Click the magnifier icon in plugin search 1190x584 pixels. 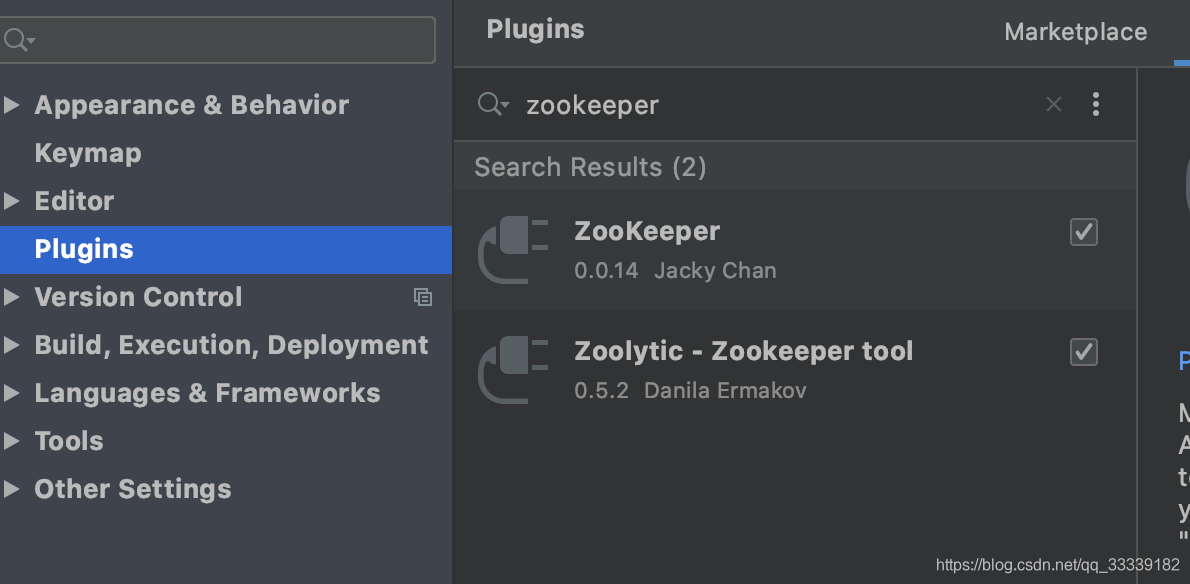coord(492,103)
